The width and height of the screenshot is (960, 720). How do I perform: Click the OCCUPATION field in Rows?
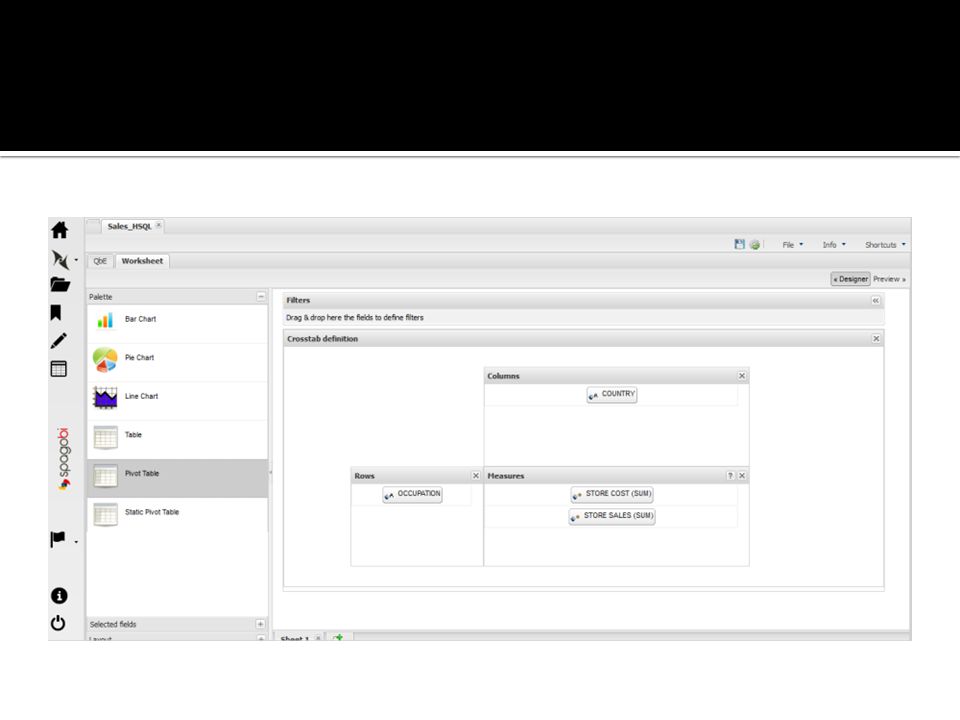pyautogui.click(x=412, y=494)
